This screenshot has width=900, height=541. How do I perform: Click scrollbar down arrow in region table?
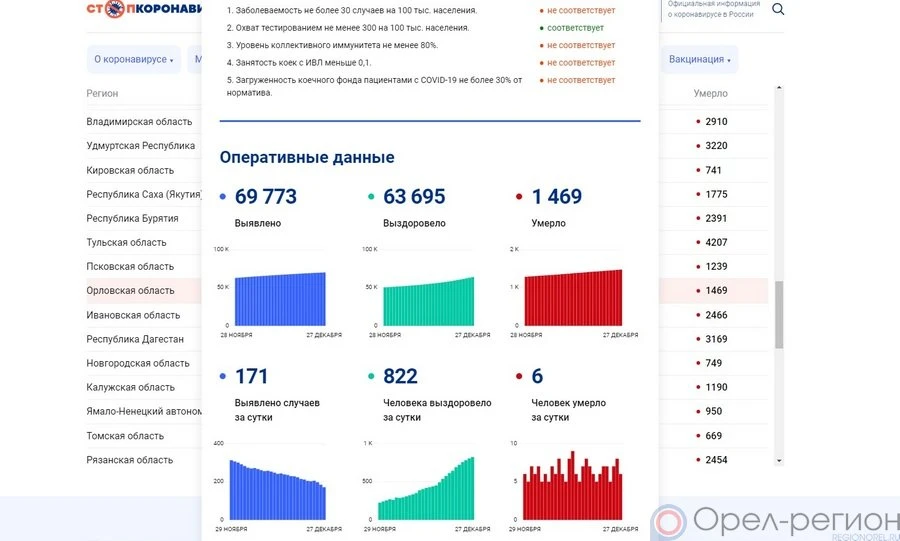point(779,461)
